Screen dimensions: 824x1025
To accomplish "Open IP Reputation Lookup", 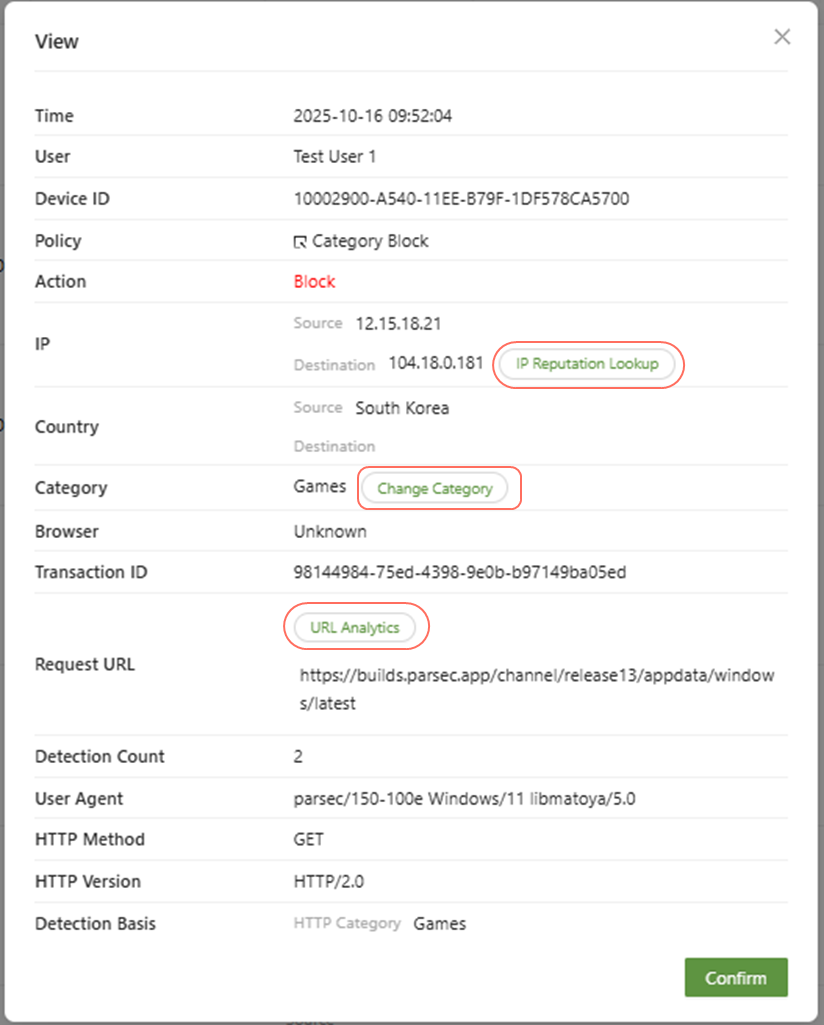I will point(587,364).
